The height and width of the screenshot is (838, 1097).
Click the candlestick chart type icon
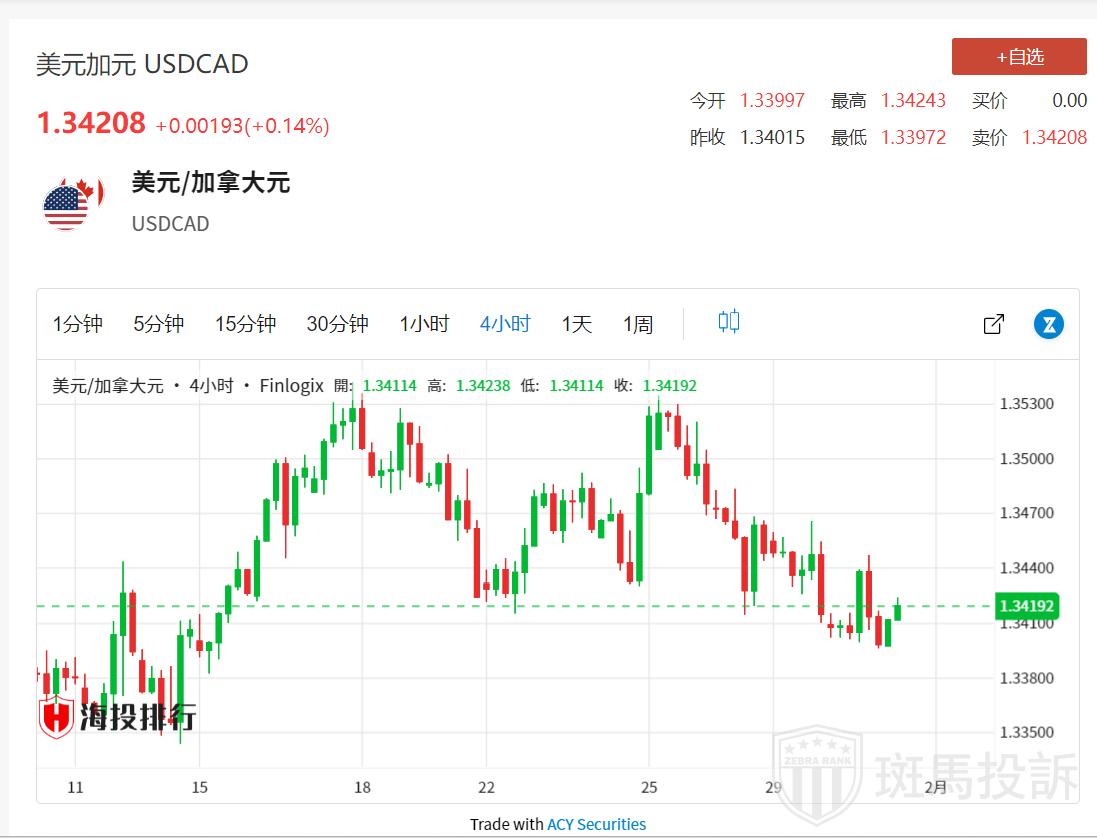[x=729, y=322]
